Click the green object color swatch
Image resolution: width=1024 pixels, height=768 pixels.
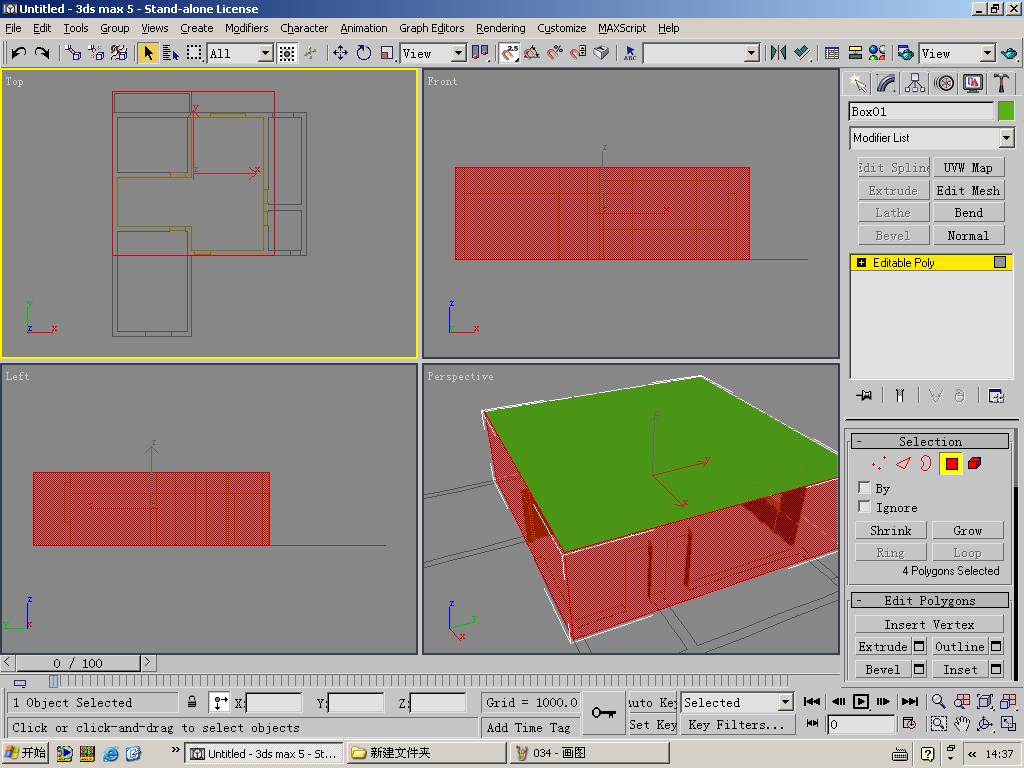[x=1006, y=111]
